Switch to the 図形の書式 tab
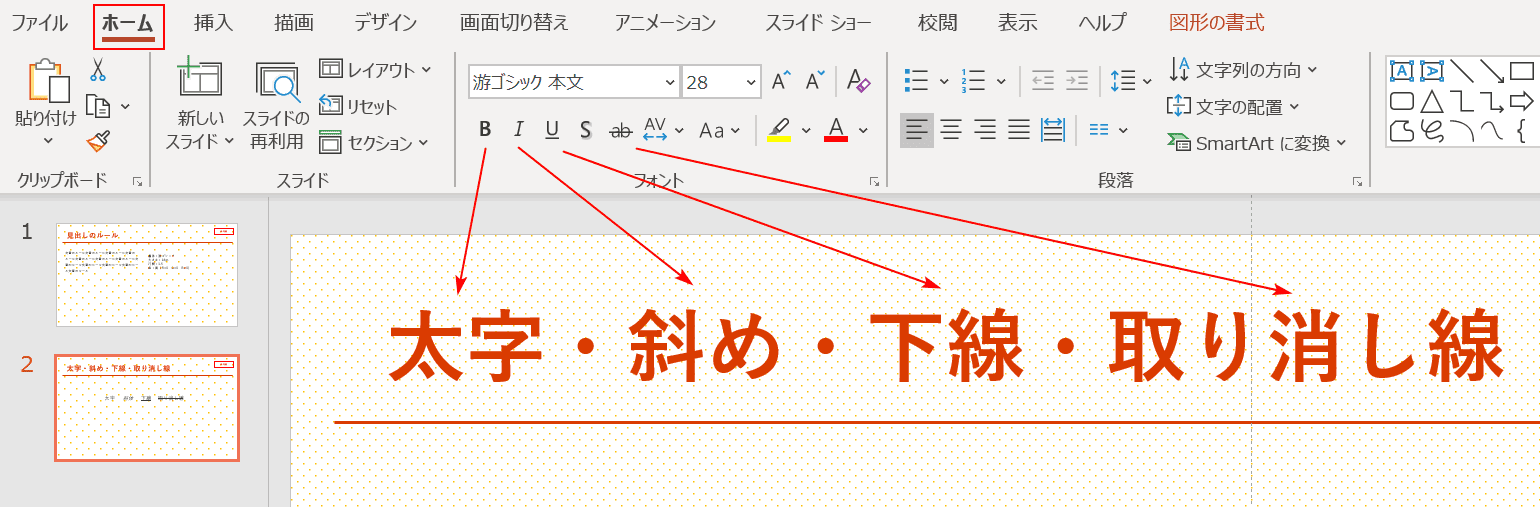 [x=1216, y=22]
